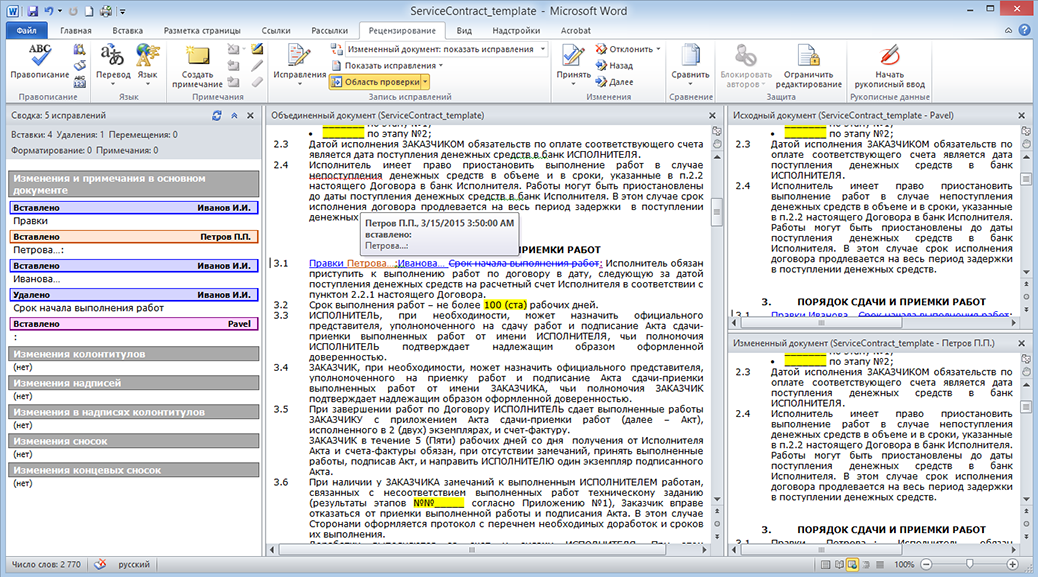This screenshot has height=577, width=1038.
Task: Open the 'Измененный документ: показать исправления' dropdown
Action: coord(438,49)
